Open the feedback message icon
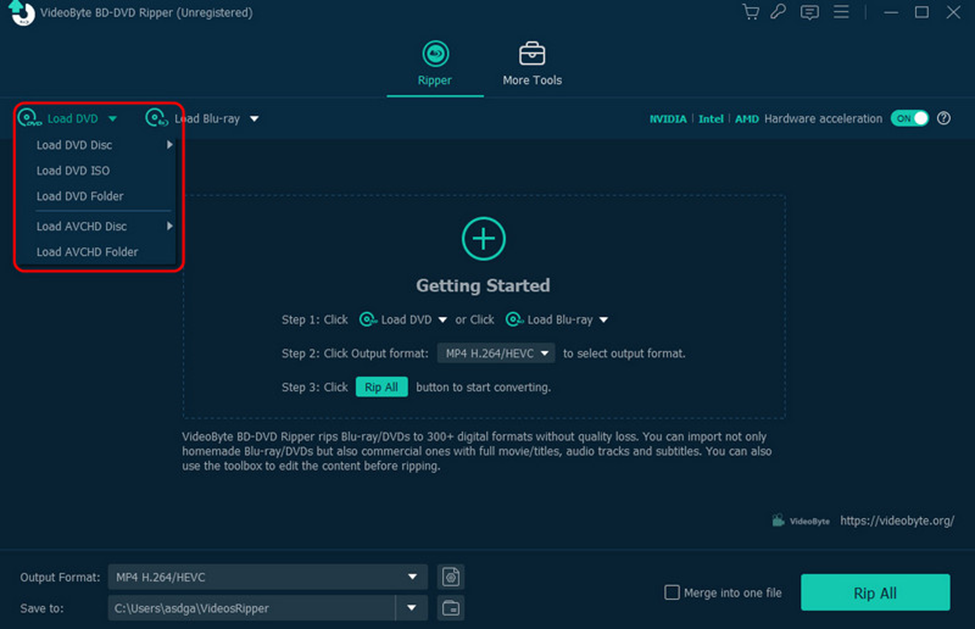Image resolution: width=975 pixels, height=629 pixels. click(x=810, y=12)
